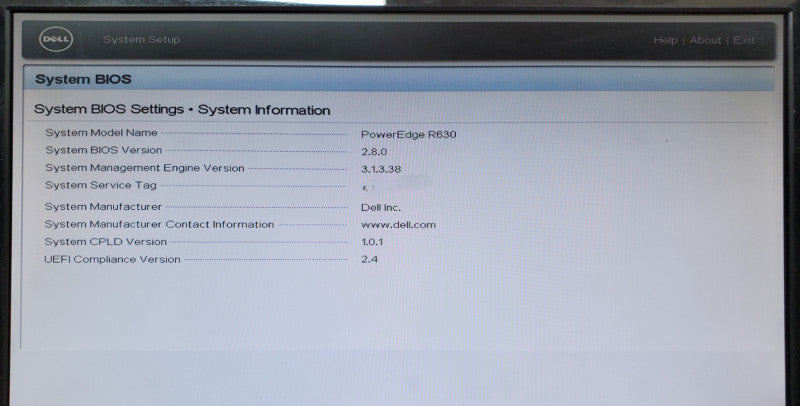Image resolution: width=800 pixels, height=406 pixels.
Task: Select the 1.0.1 CPLD version value
Action: (372, 242)
